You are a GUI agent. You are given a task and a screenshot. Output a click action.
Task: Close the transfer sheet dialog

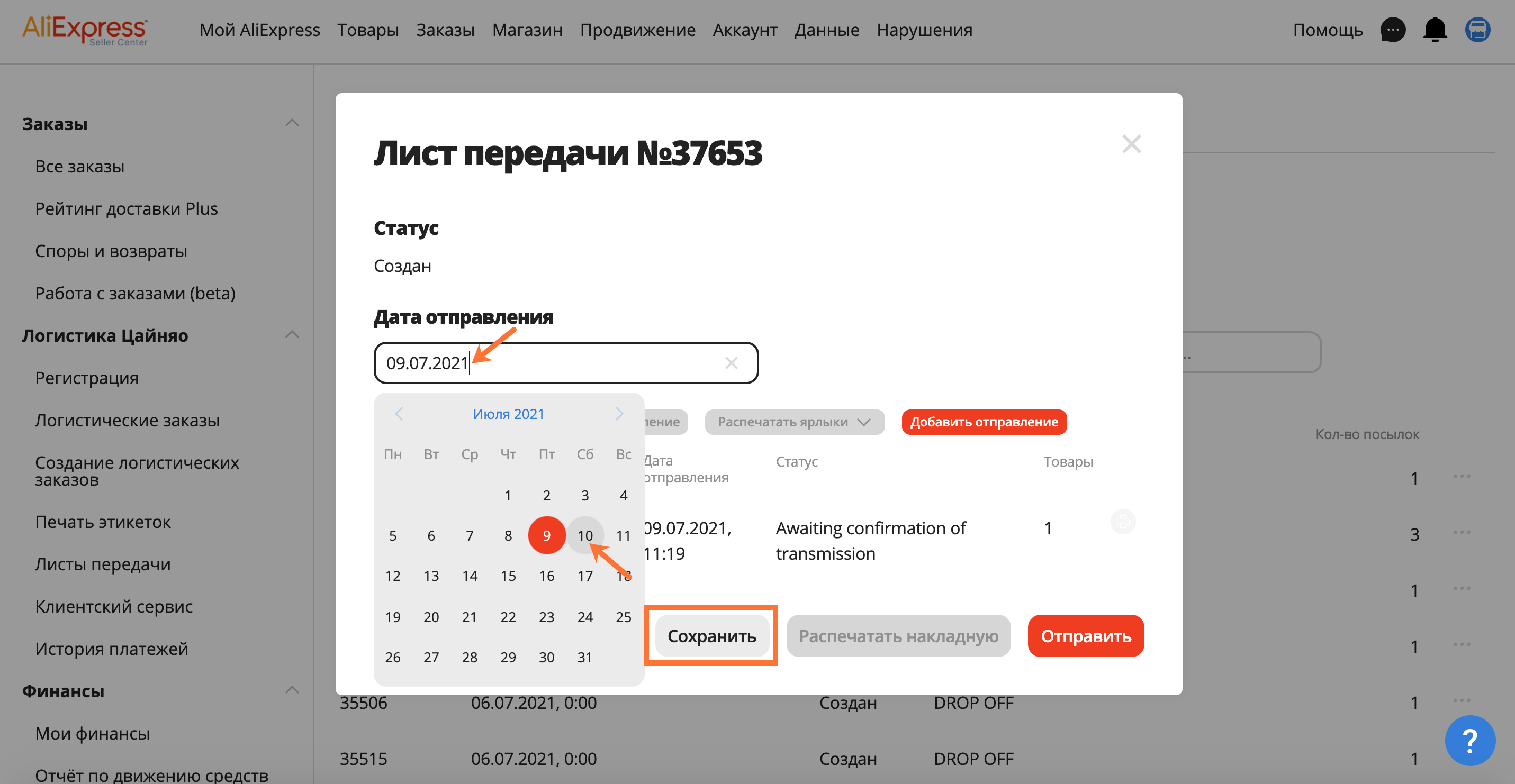pyautogui.click(x=1132, y=144)
